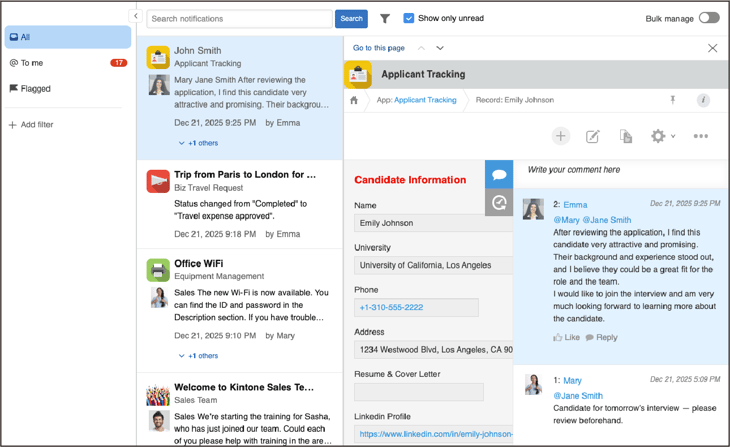The image size is (730, 447).
Task: Click the duplicate record icon
Action: (625, 136)
